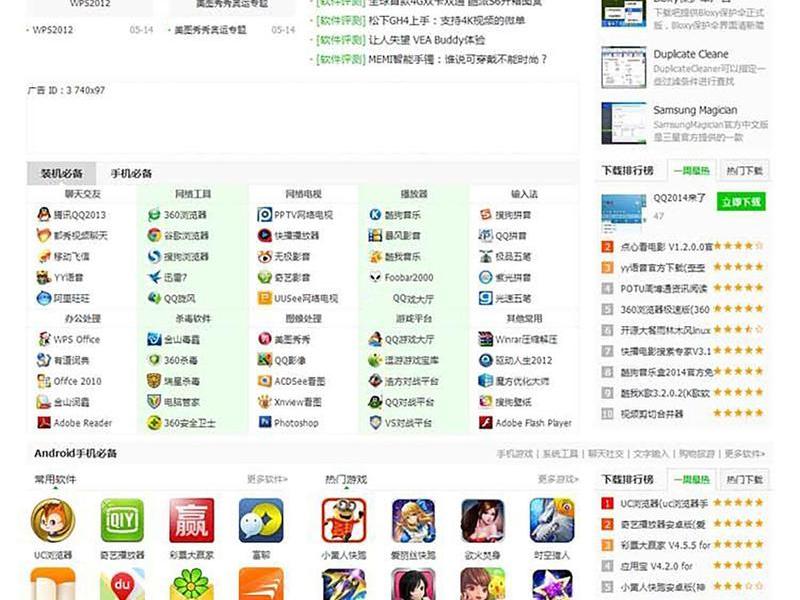Open the Duplicate Cleane software title

(x=691, y=54)
